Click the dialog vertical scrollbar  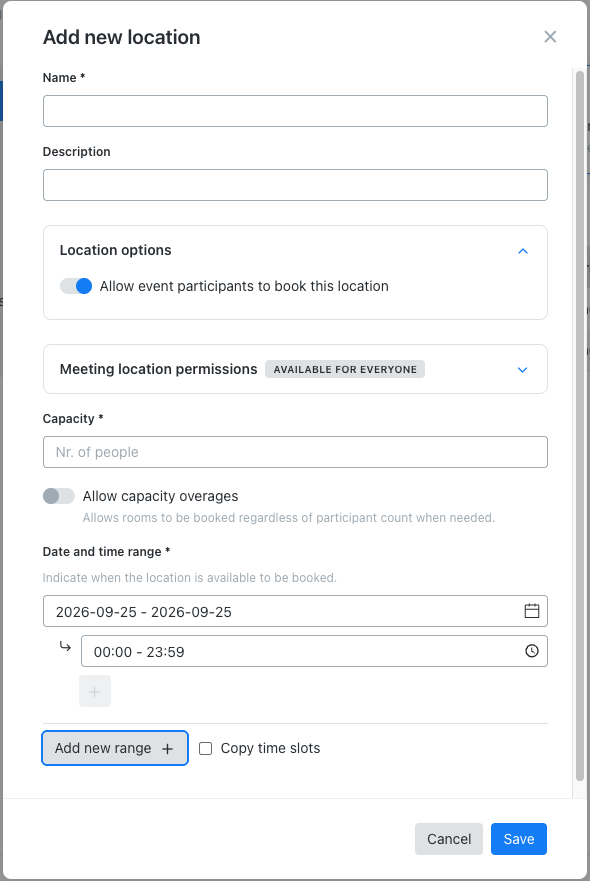580,427
